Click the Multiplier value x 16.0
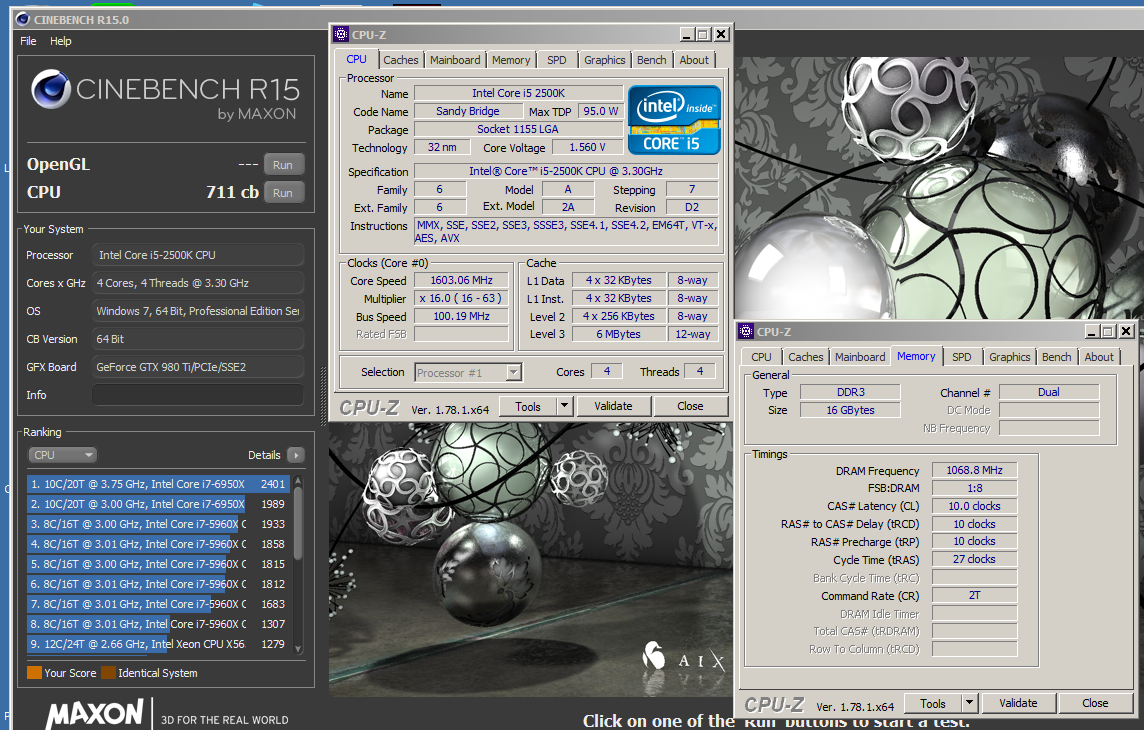1144x730 pixels. click(x=461, y=298)
